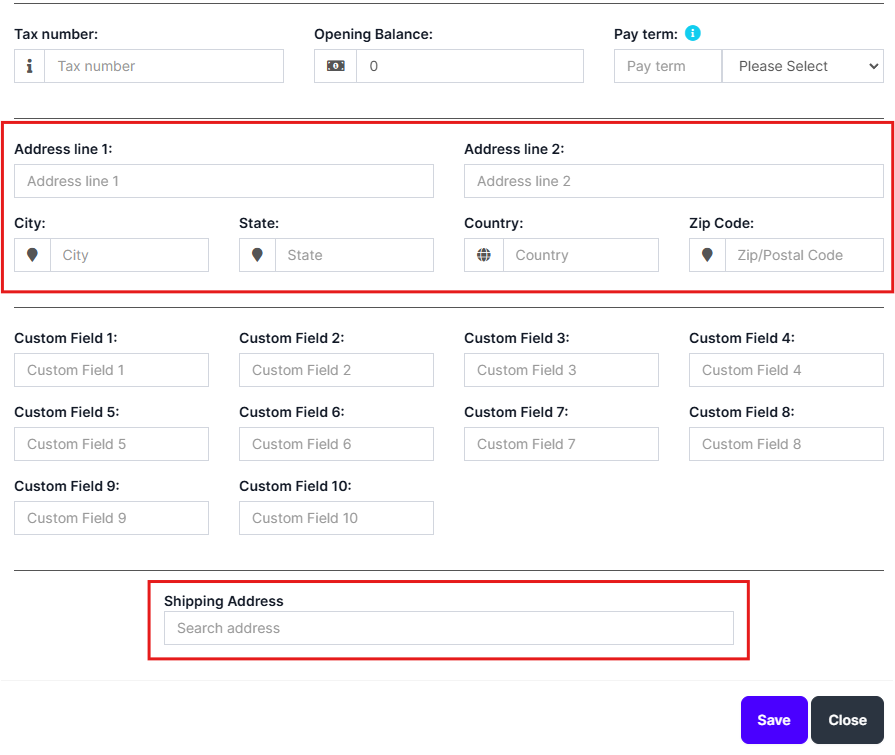The height and width of the screenshot is (755, 895).
Task: Open the Pay term Please Select dropdown
Action: (x=802, y=66)
